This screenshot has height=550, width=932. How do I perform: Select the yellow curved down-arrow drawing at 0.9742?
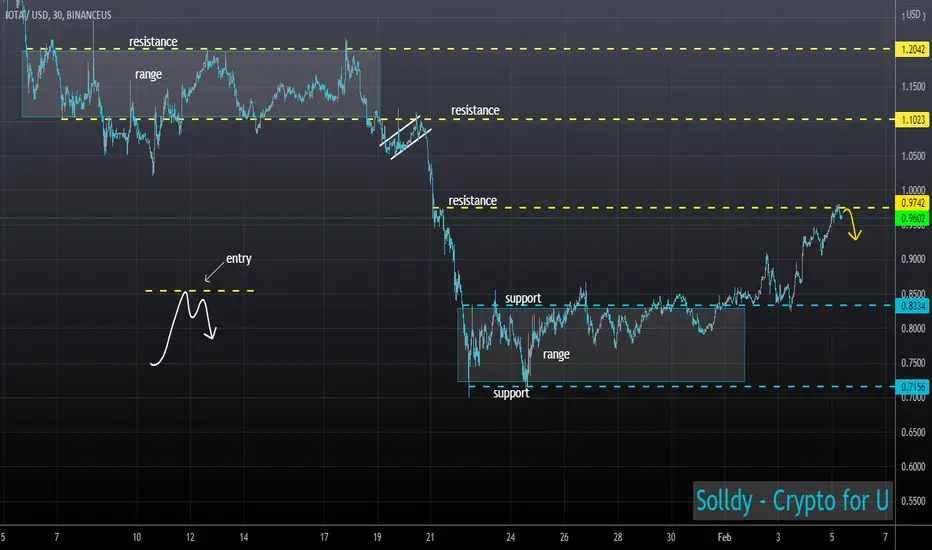[x=853, y=224]
